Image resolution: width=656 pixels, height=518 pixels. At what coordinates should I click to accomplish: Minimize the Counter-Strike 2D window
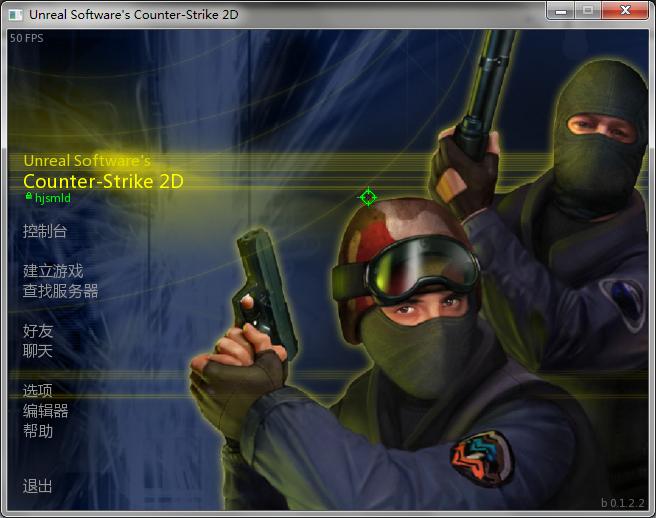pyautogui.click(x=561, y=10)
